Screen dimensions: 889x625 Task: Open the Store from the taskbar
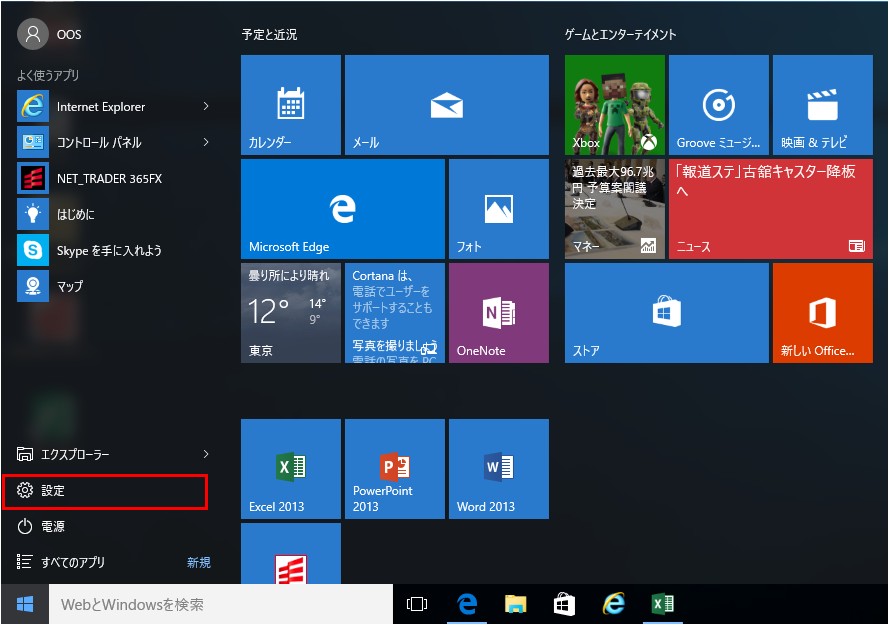pos(564,605)
